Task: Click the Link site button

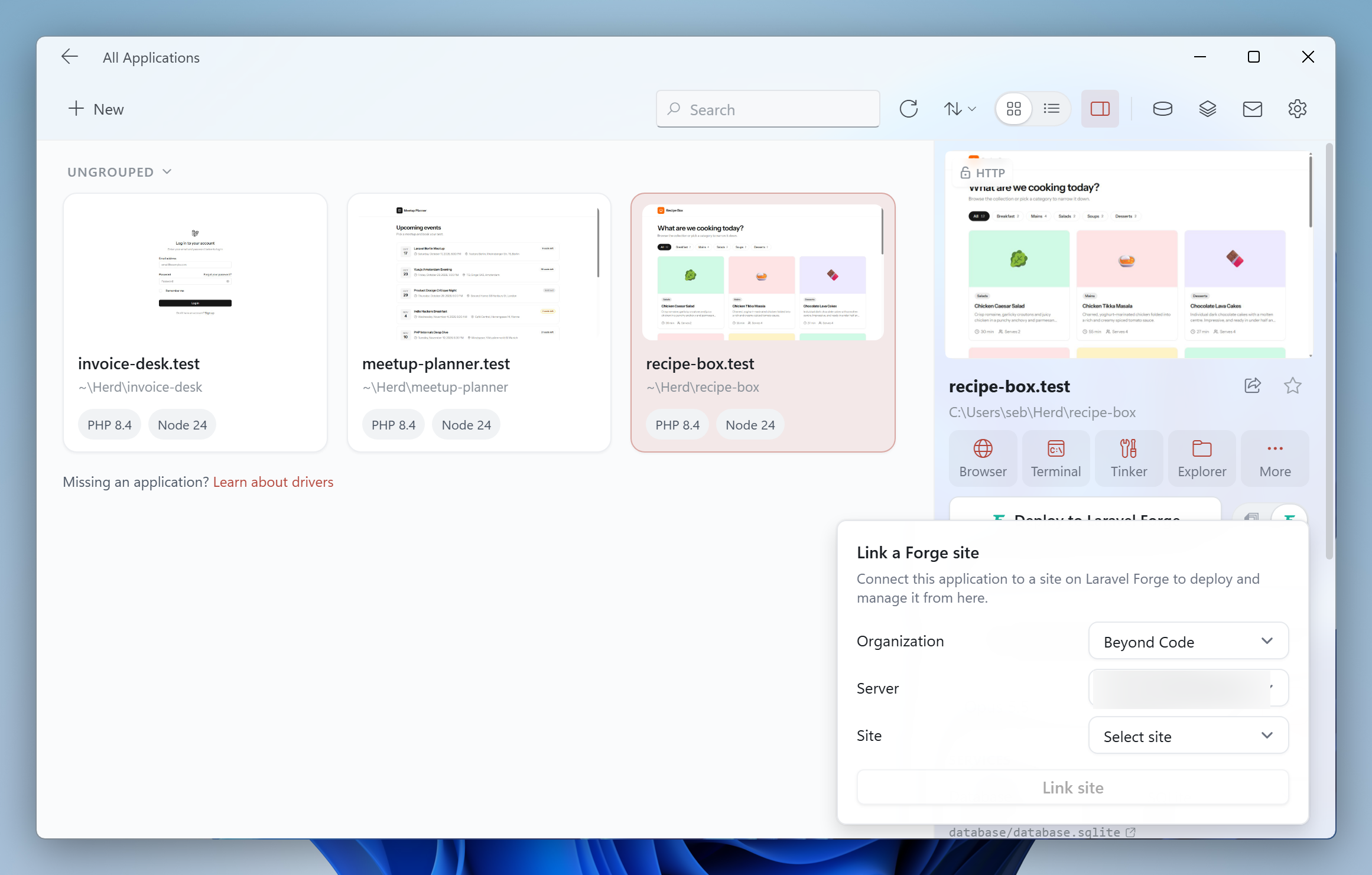Action: [x=1072, y=788]
